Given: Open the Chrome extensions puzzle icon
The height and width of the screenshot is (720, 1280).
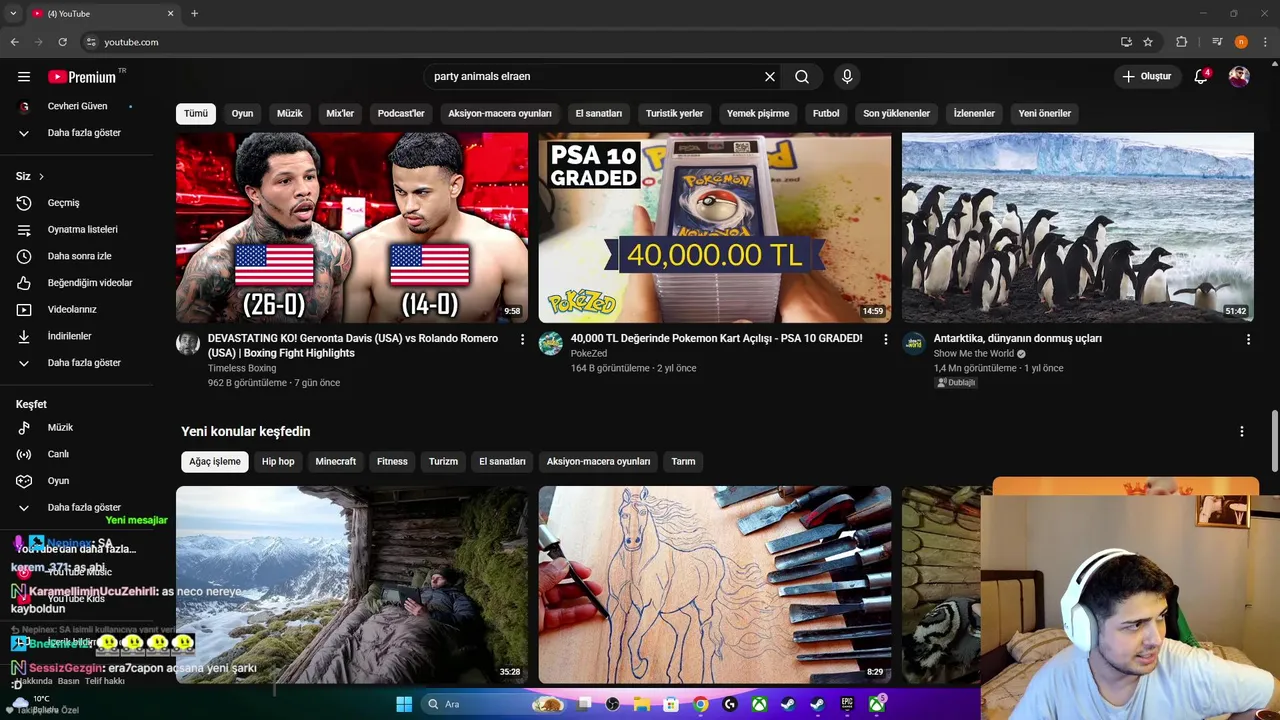Looking at the screenshot, I should [x=1182, y=42].
